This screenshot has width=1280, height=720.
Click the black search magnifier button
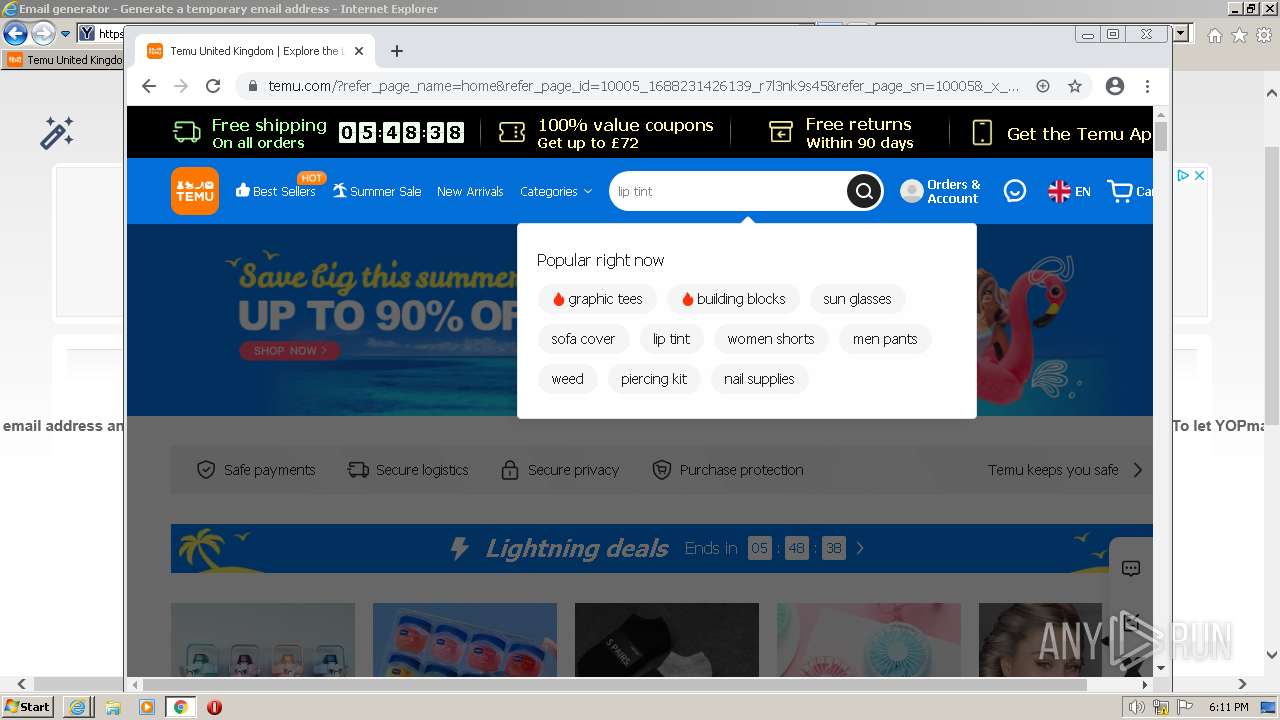tap(864, 191)
